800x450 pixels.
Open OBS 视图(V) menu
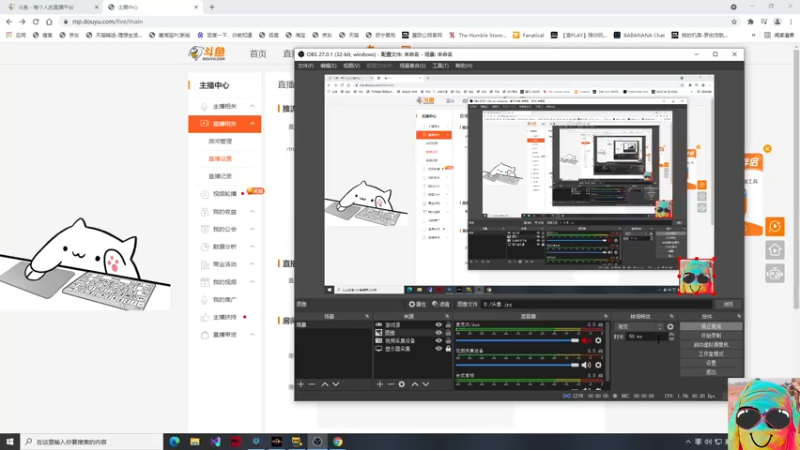[x=351, y=66]
